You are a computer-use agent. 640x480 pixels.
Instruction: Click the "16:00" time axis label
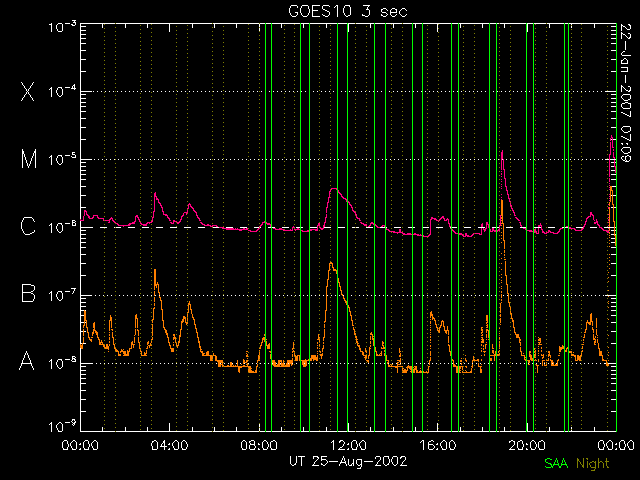tap(438, 445)
